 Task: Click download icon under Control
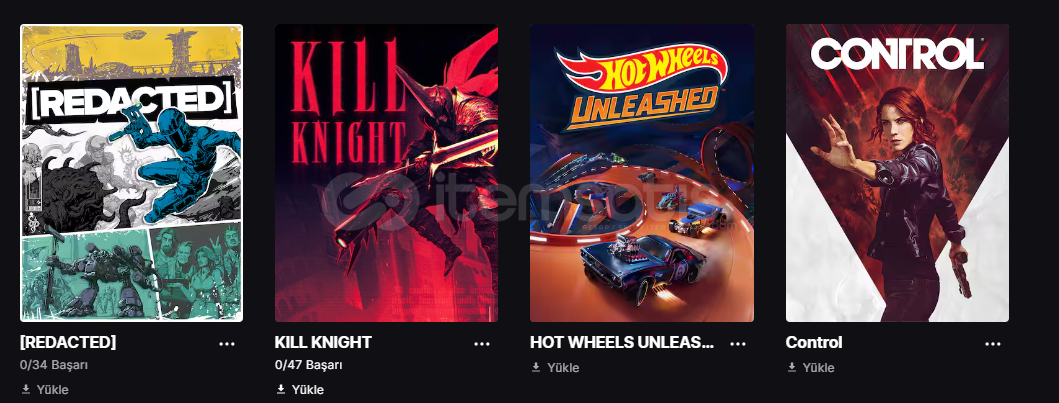[x=792, y=367]
